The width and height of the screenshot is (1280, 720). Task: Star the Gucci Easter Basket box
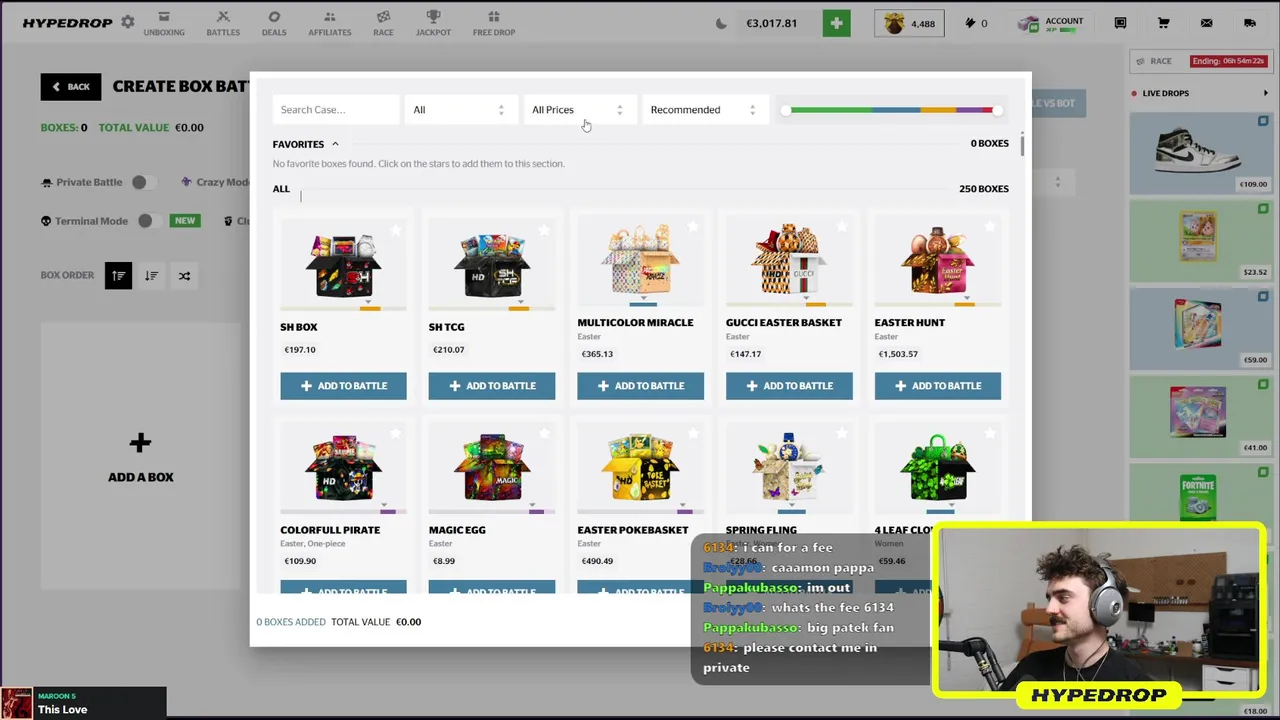pyautogui.click(x=842, y=227)
